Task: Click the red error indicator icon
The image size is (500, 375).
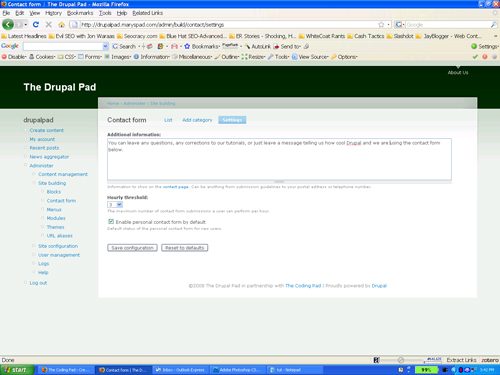Action: (x=485, y=57)
